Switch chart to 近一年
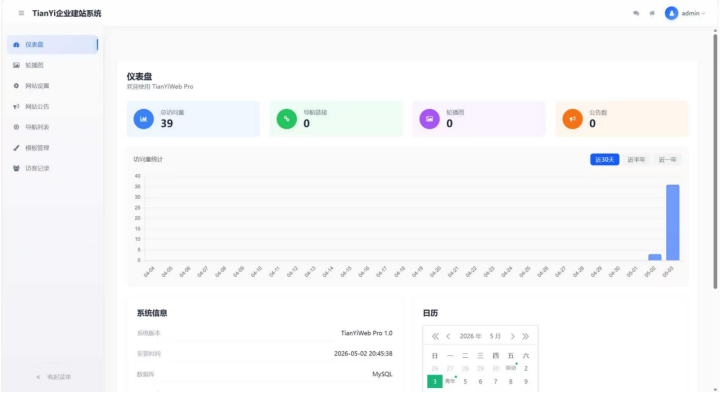 (668, 159)
